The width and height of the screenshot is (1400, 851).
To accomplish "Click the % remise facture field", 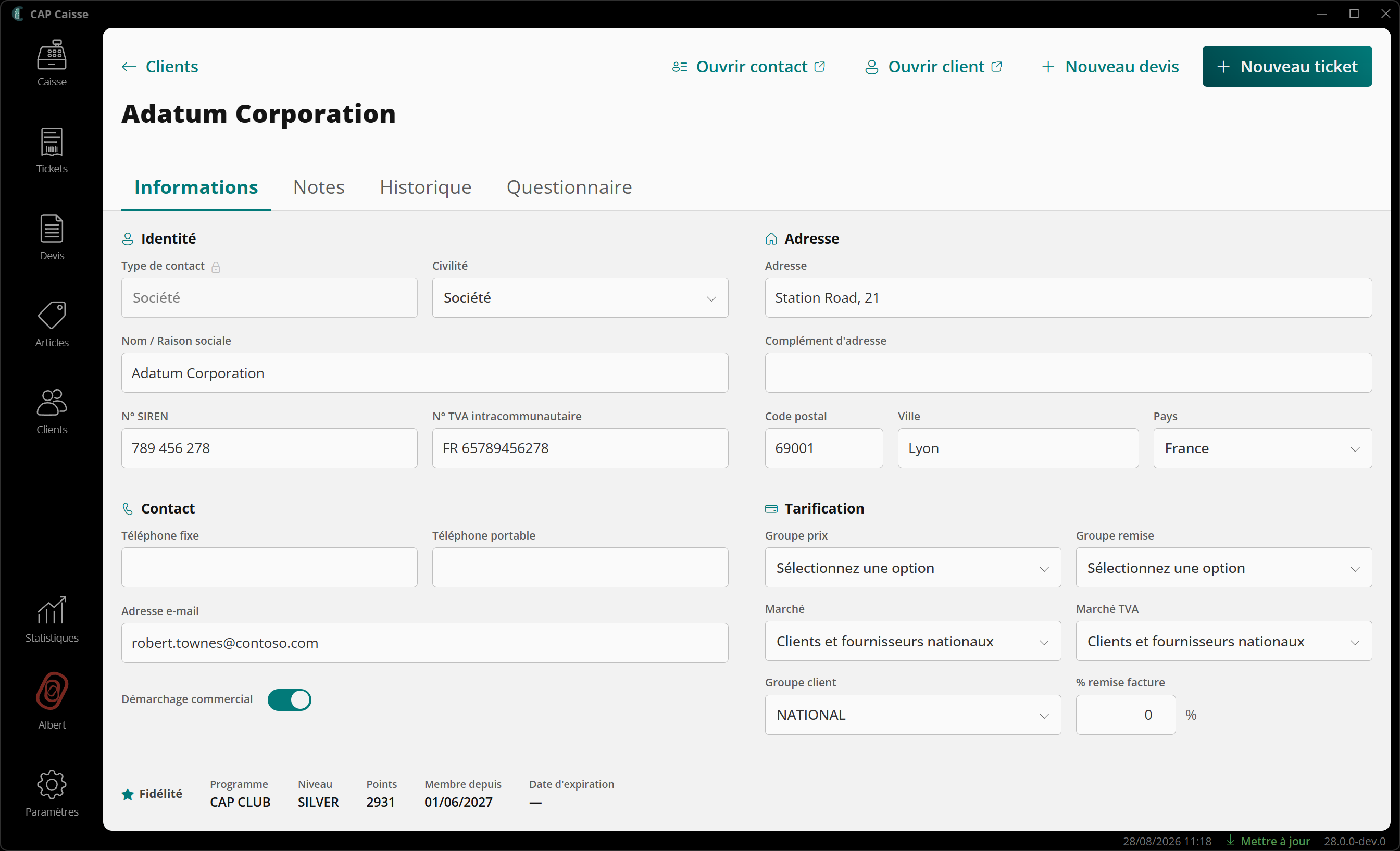I will [1126, 715].
